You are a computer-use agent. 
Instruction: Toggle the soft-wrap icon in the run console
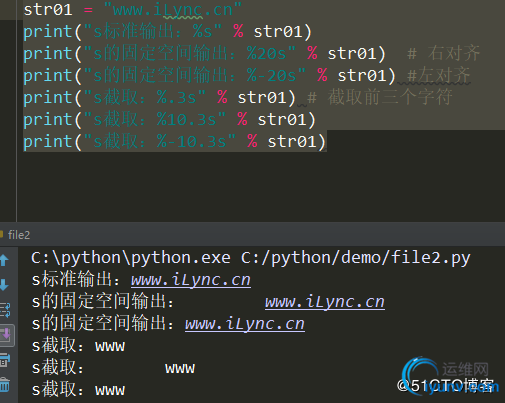[x=5, y=310]
